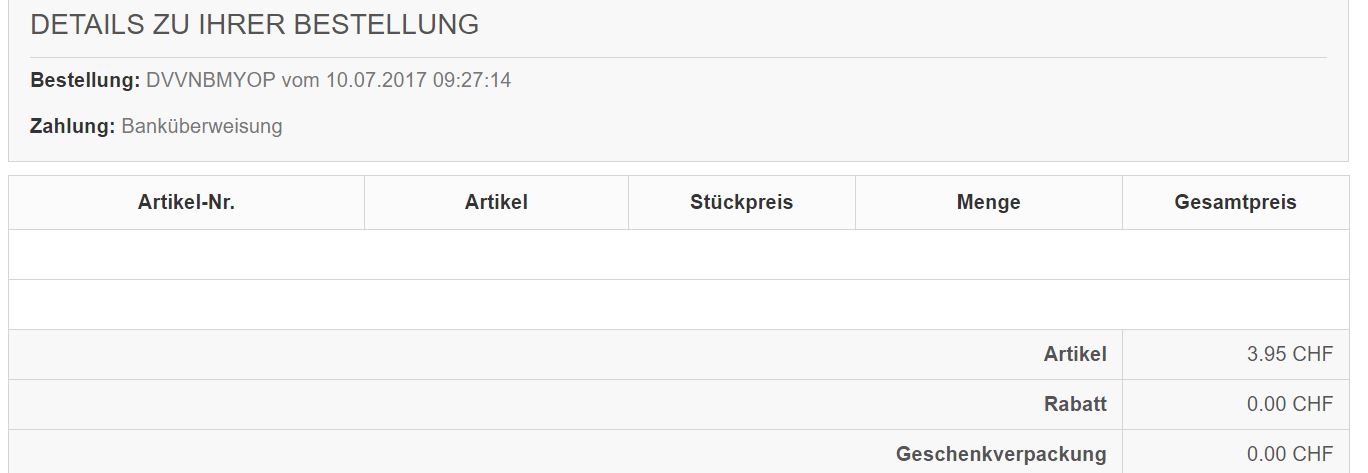
Task: Select the 3.95 CHF article total
Action: pos(1290,354)
